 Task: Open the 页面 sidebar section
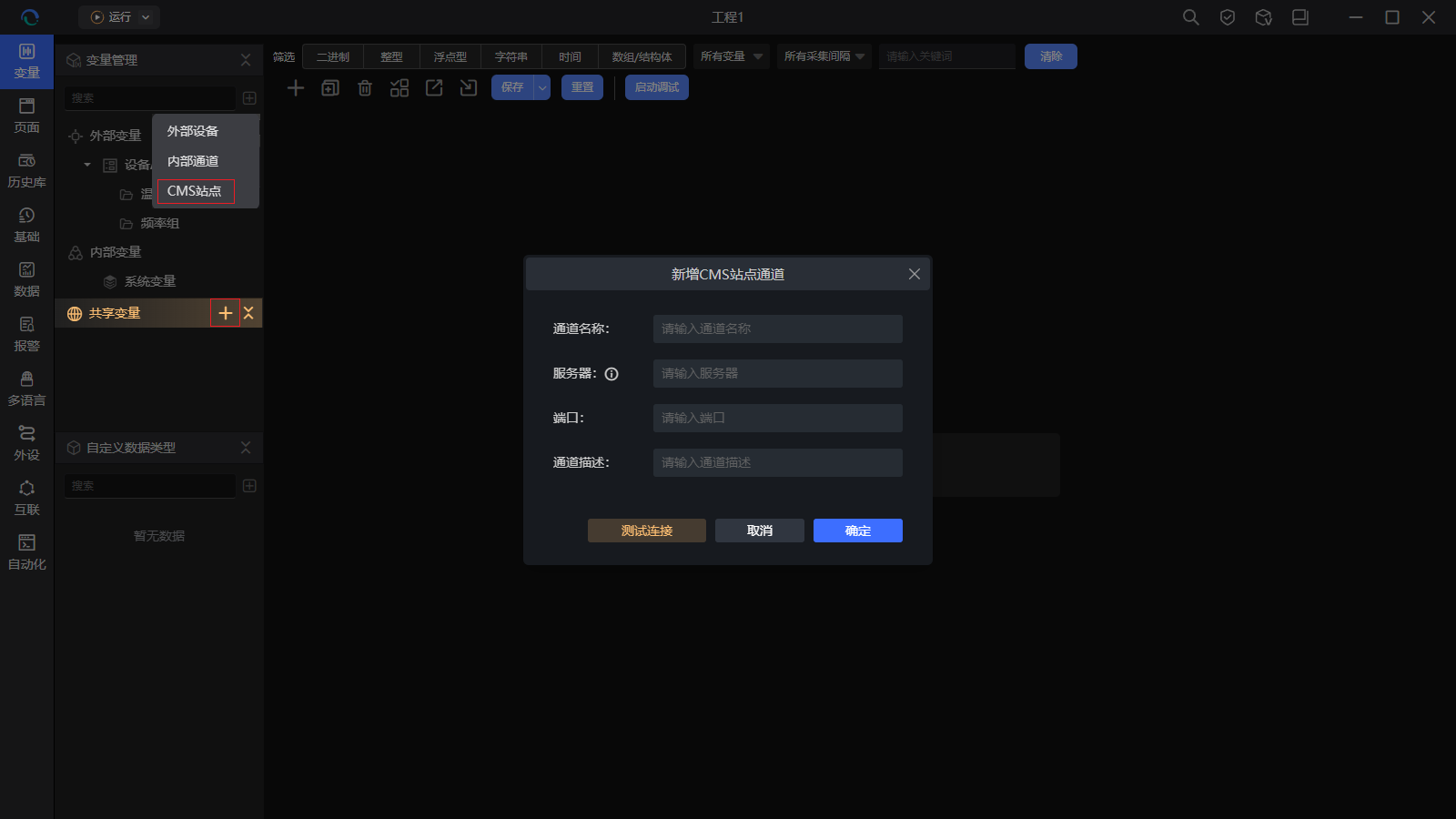click(x=26, y=116)
